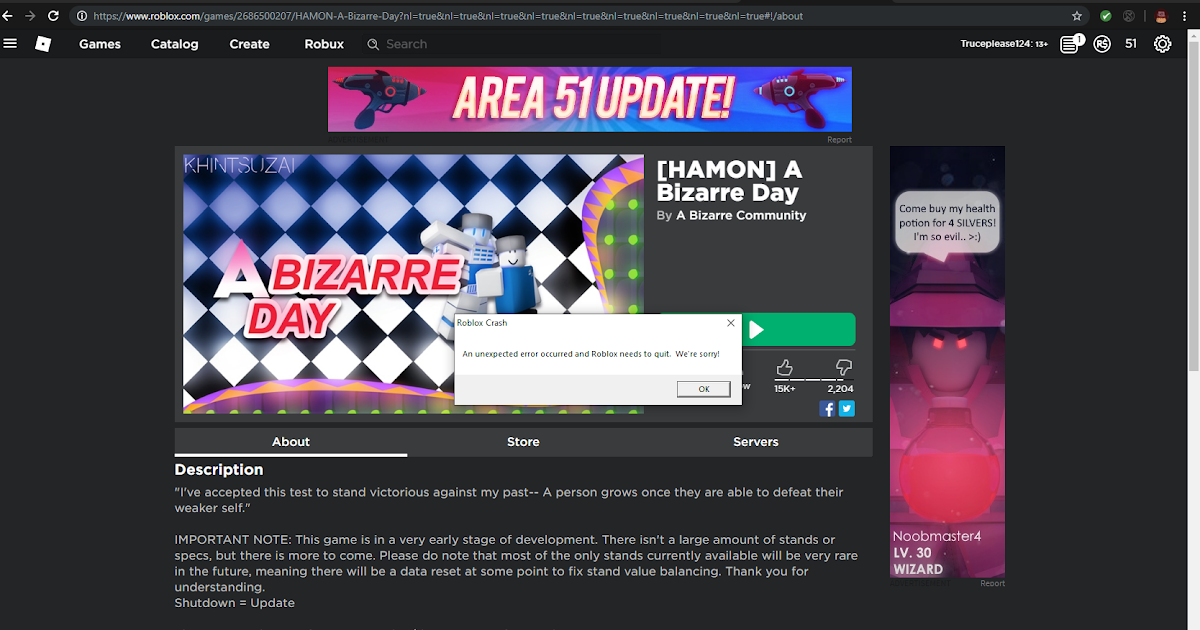
Task: Click the thumbs down dislike icon
Action: pos(843,368)
